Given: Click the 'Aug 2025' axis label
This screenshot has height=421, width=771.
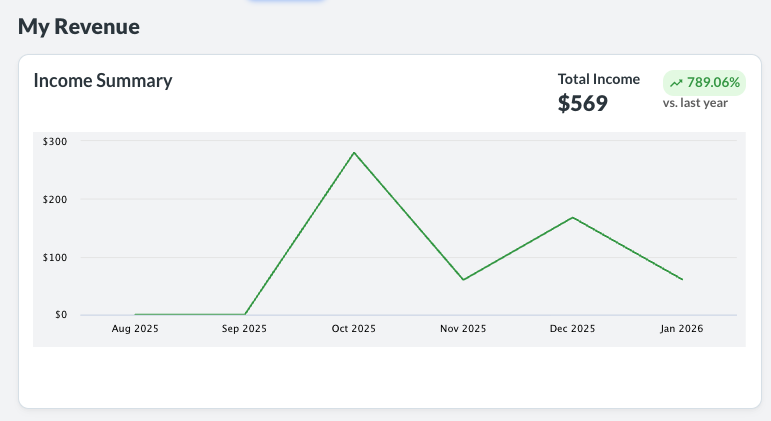Looking at the screenshot, I should tap(135, 329).
